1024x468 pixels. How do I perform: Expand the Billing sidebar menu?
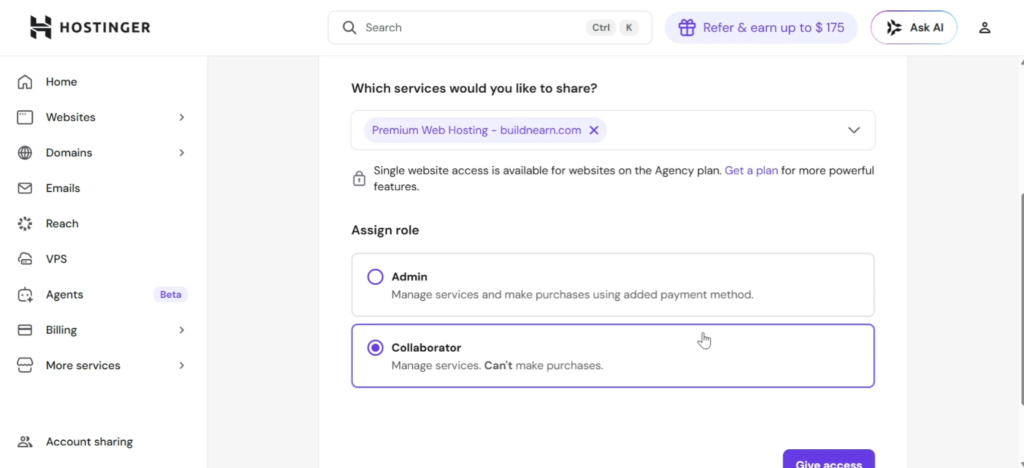(181, 330)
